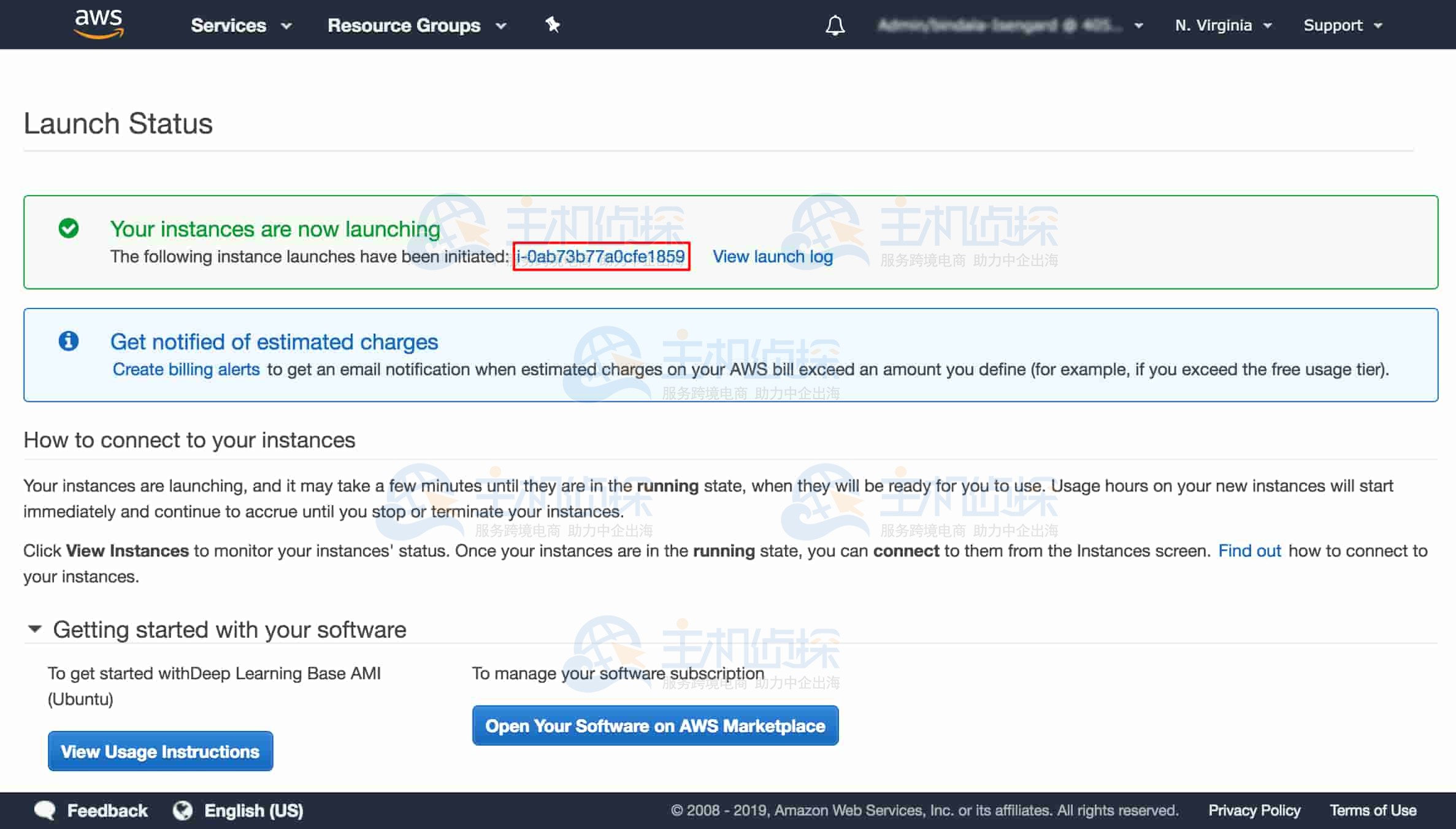Click the AWS logo home icon
Image resolution: width=1456 pixels, height=829 pixels.
(98, 24)
